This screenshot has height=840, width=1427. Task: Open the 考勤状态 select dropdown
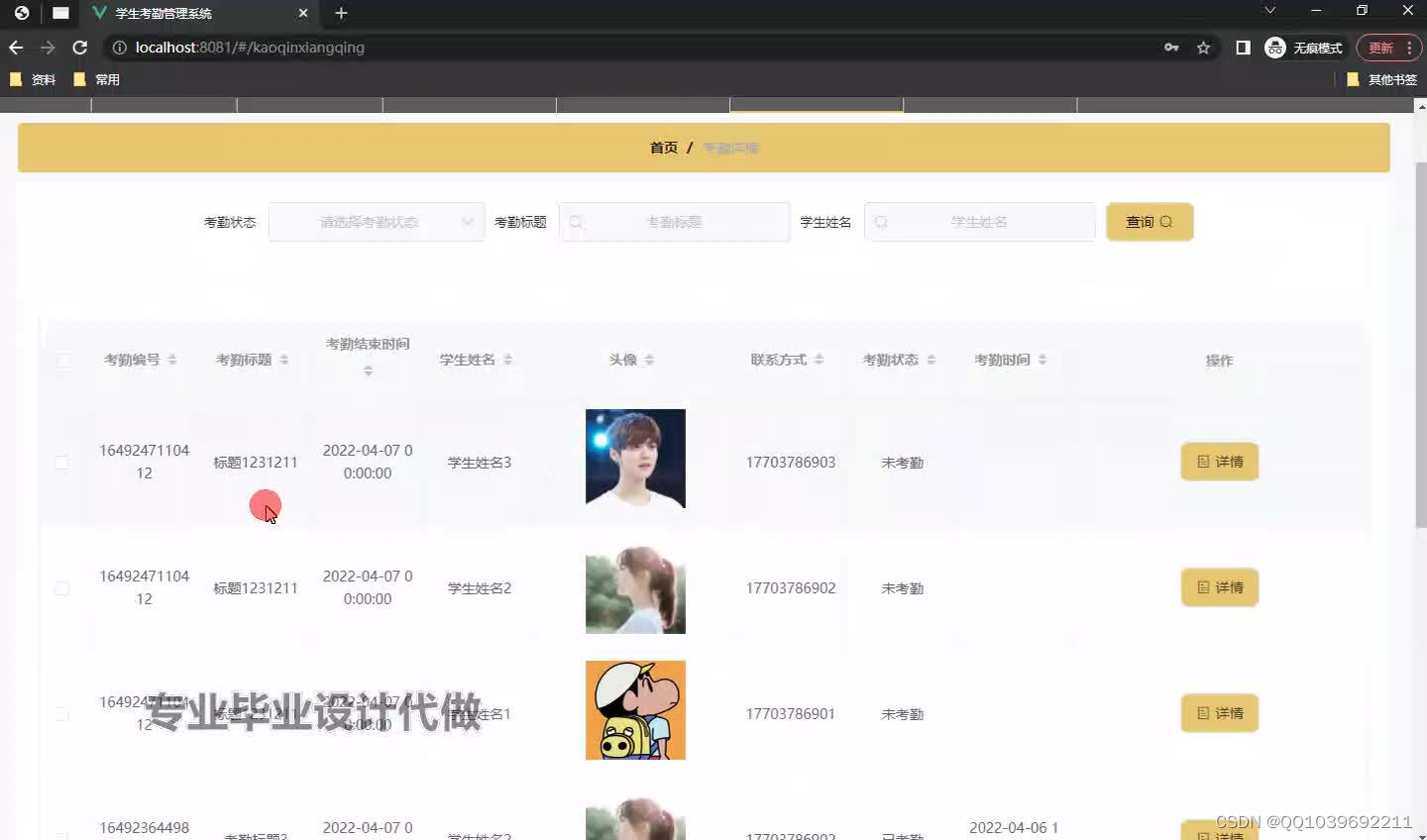point(377,222)
